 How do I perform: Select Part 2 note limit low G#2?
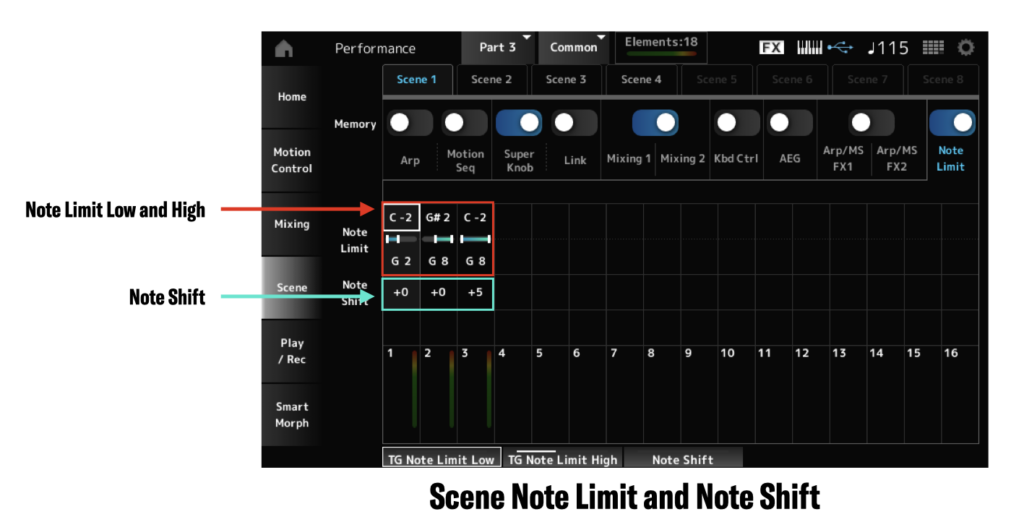coord(438,217)
